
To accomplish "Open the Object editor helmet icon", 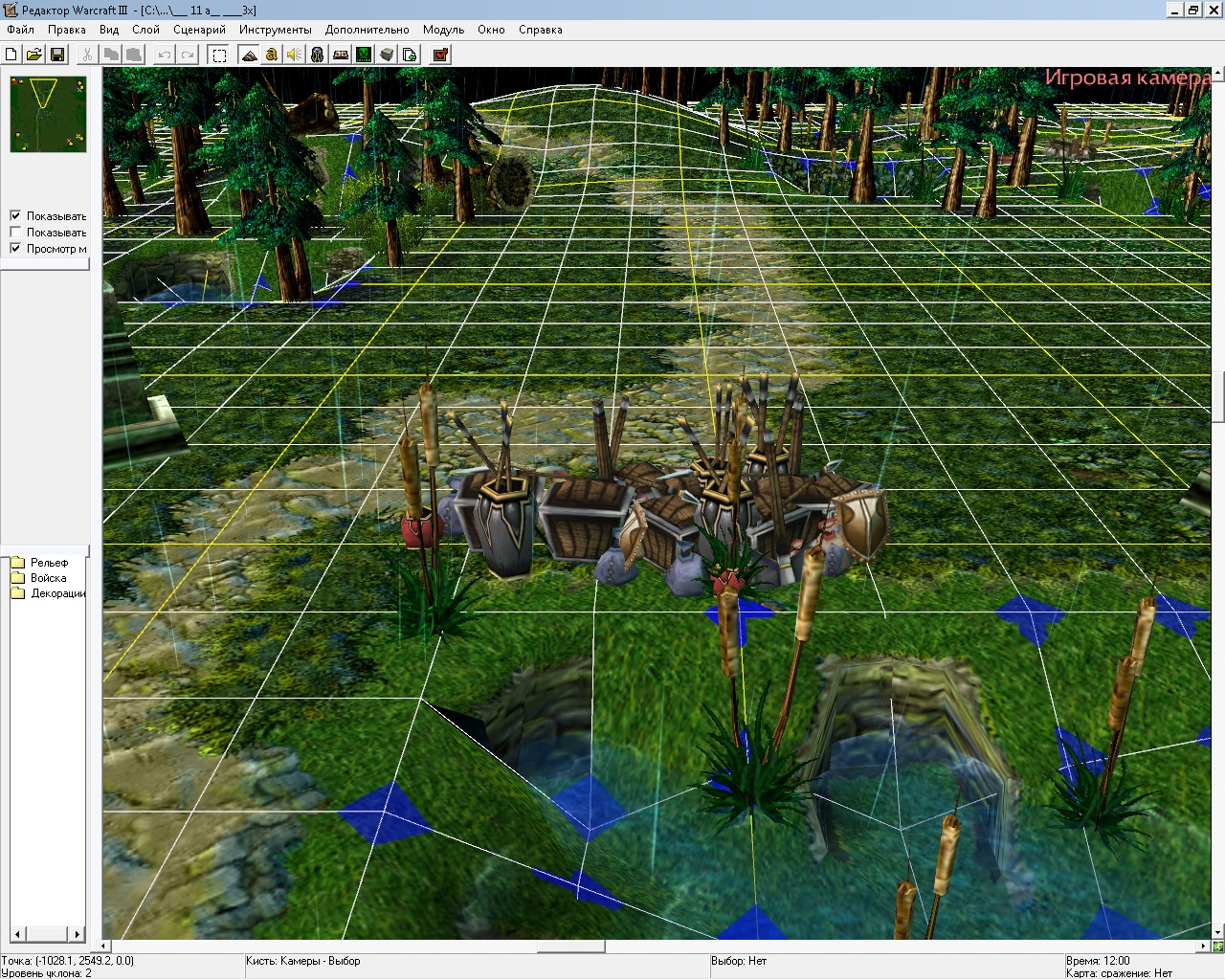I will [318, 55].
